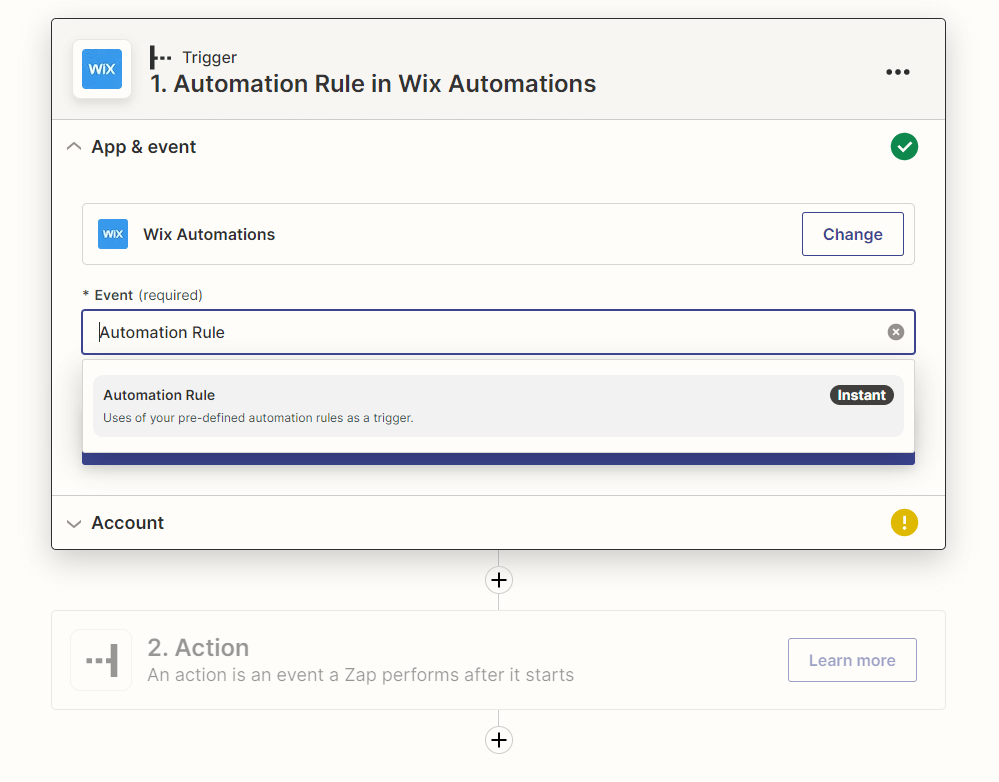Click the App & event section title
This screenshot has height=782, width=999.
(x=143, y=147)
